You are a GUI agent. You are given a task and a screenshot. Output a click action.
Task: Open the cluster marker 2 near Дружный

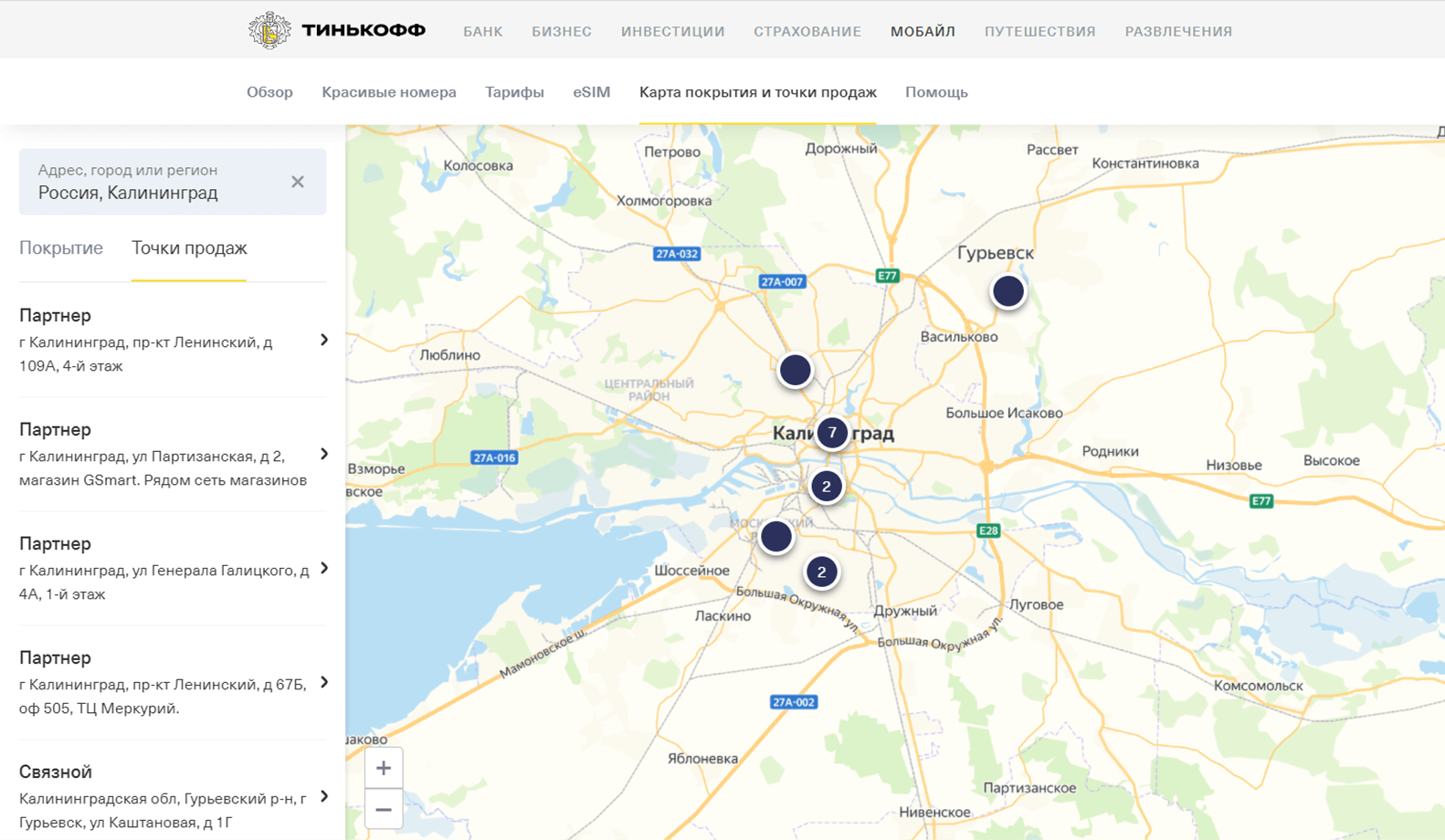(822, 572)
